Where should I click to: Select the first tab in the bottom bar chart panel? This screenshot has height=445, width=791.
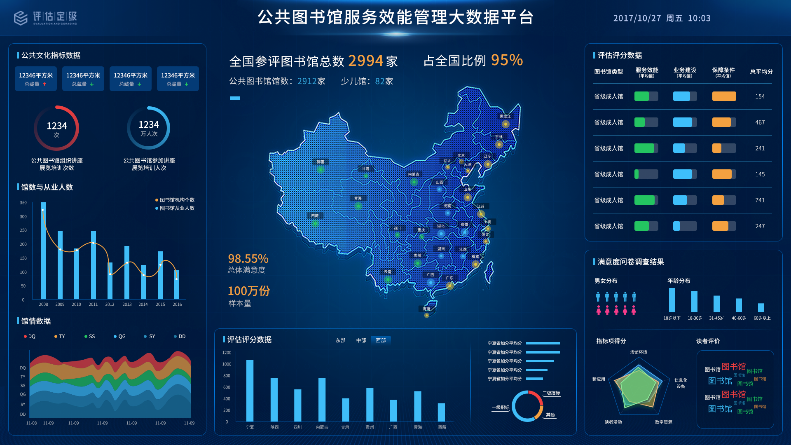coord(340,340)
